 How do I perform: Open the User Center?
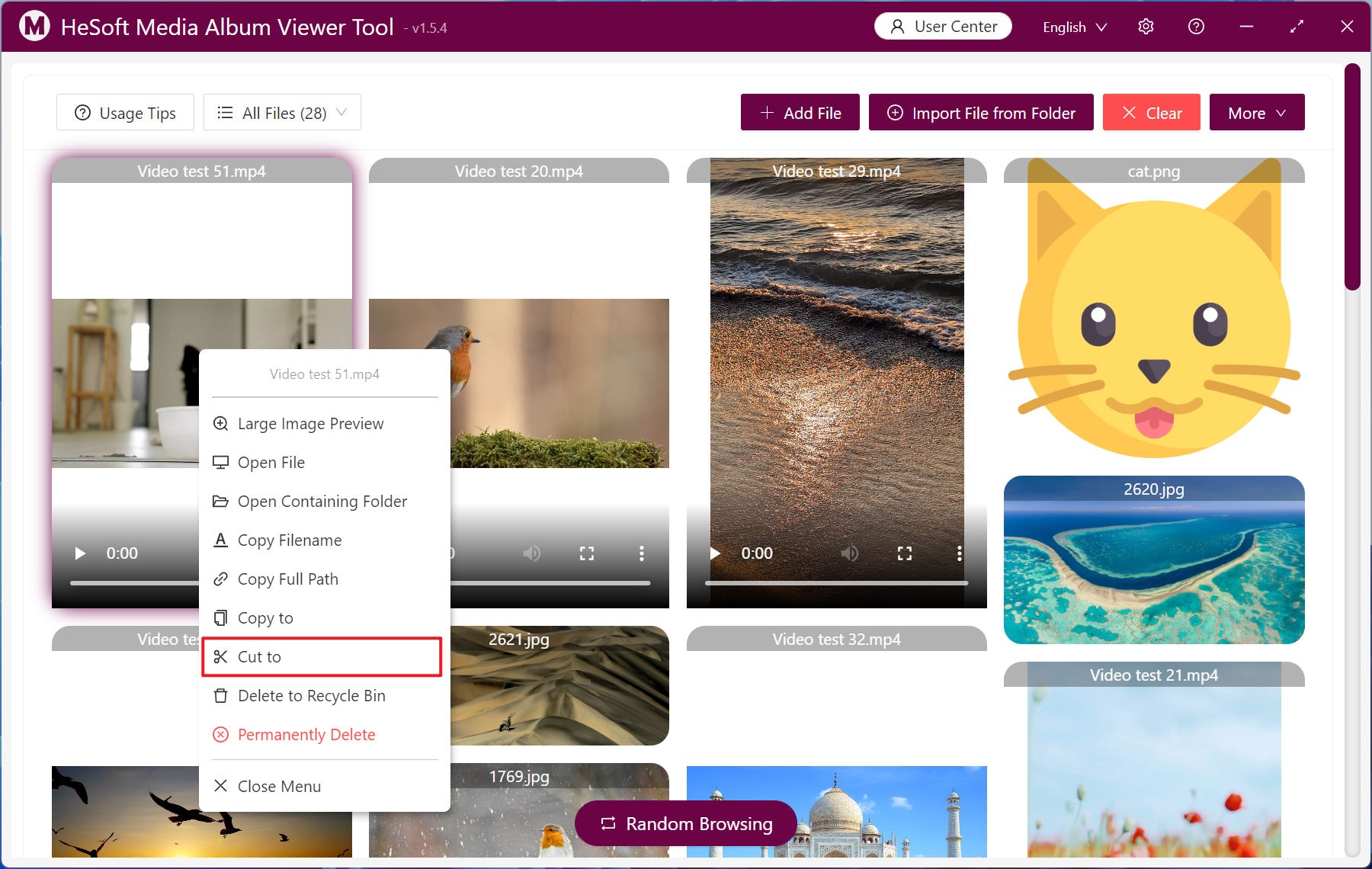(x=943, y=27)
